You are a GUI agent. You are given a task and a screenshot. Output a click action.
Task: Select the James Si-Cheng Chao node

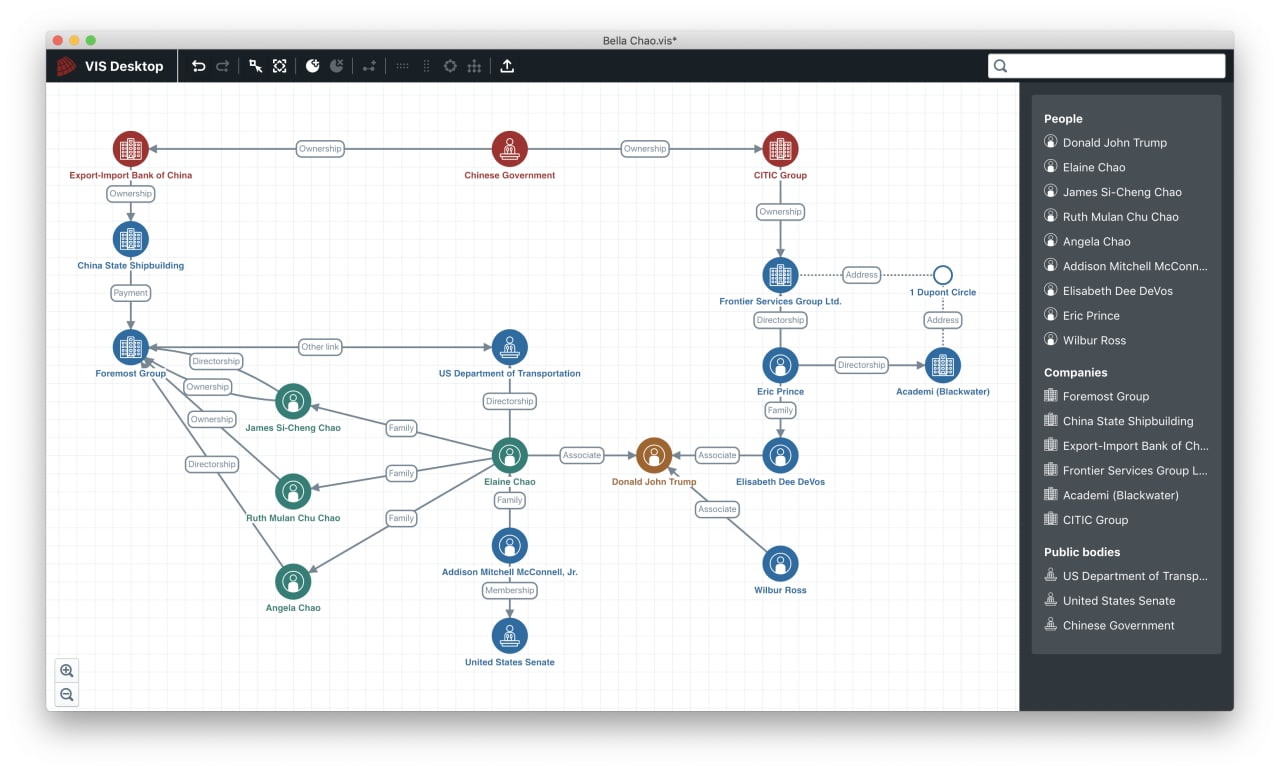pos(293,401)
